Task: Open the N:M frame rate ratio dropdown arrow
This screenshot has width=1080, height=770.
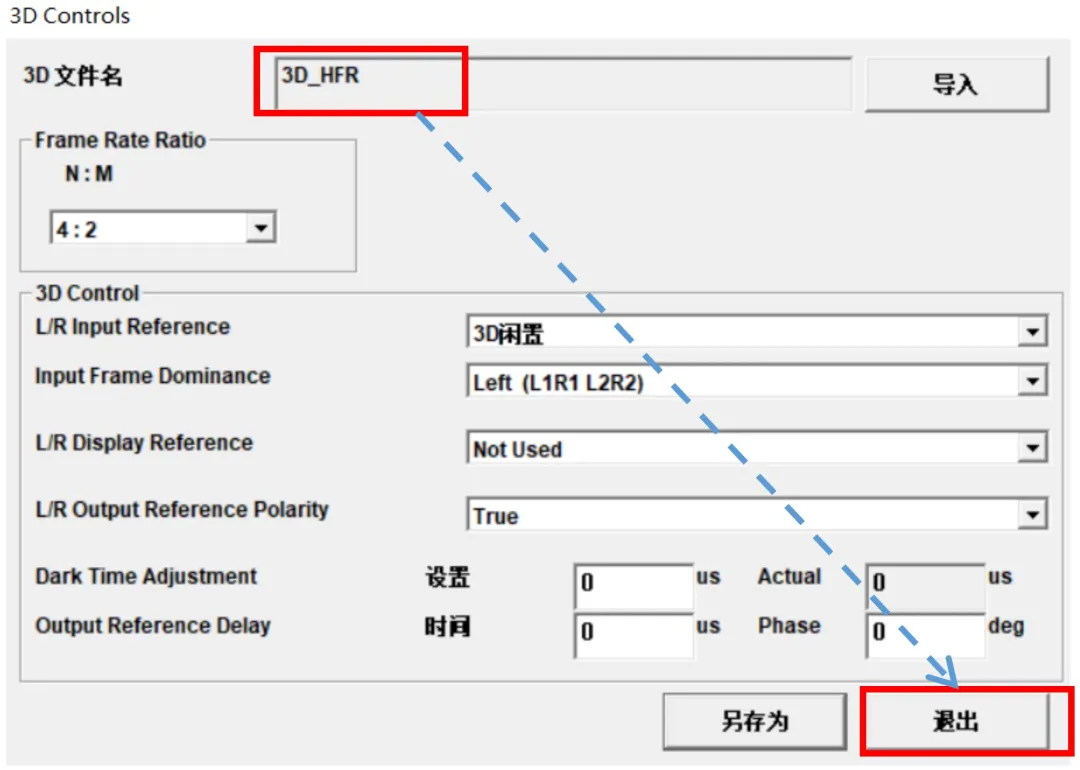Action: [x=260, y=229]
